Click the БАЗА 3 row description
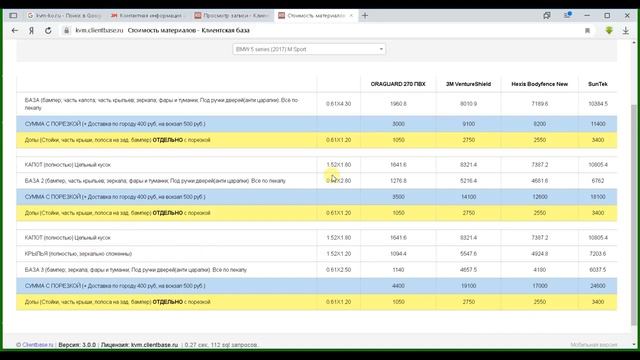The image size is (640, 360). pos(136,270)
